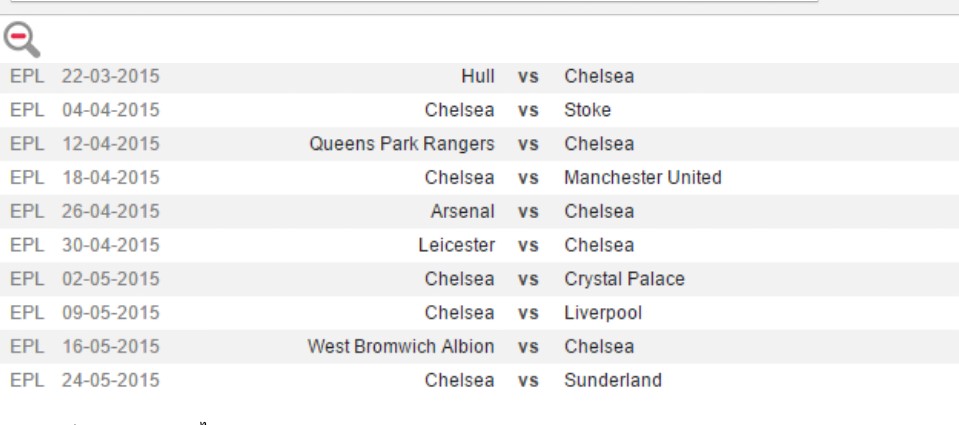The image size is (959, 425).
Task: Select the 18-04-2015 date entry
Action: [110, 178]
